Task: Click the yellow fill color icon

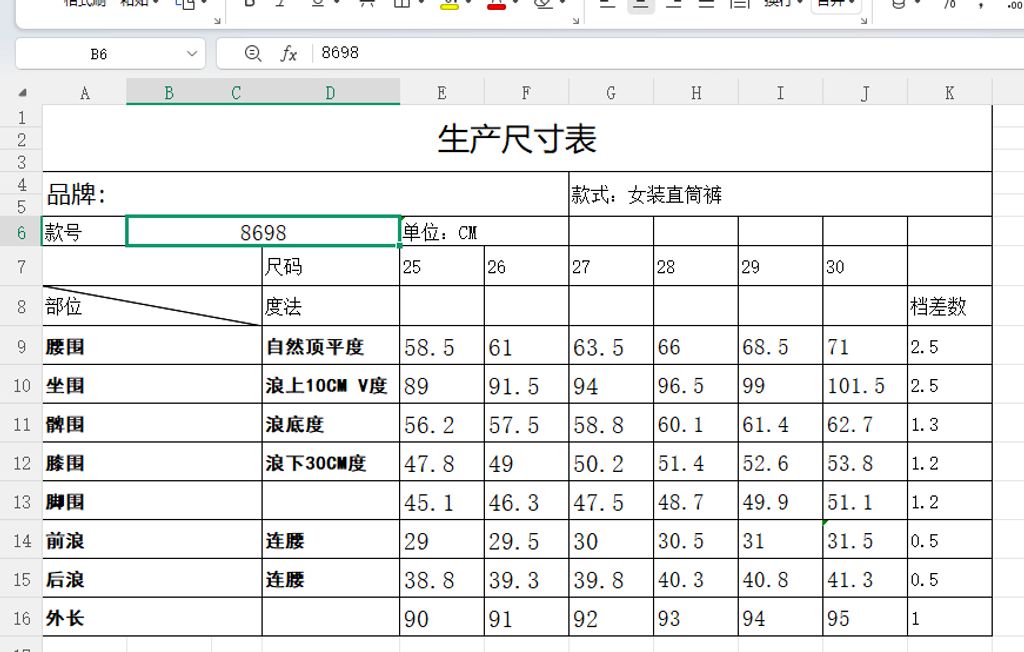Action: tap(449, 5)
